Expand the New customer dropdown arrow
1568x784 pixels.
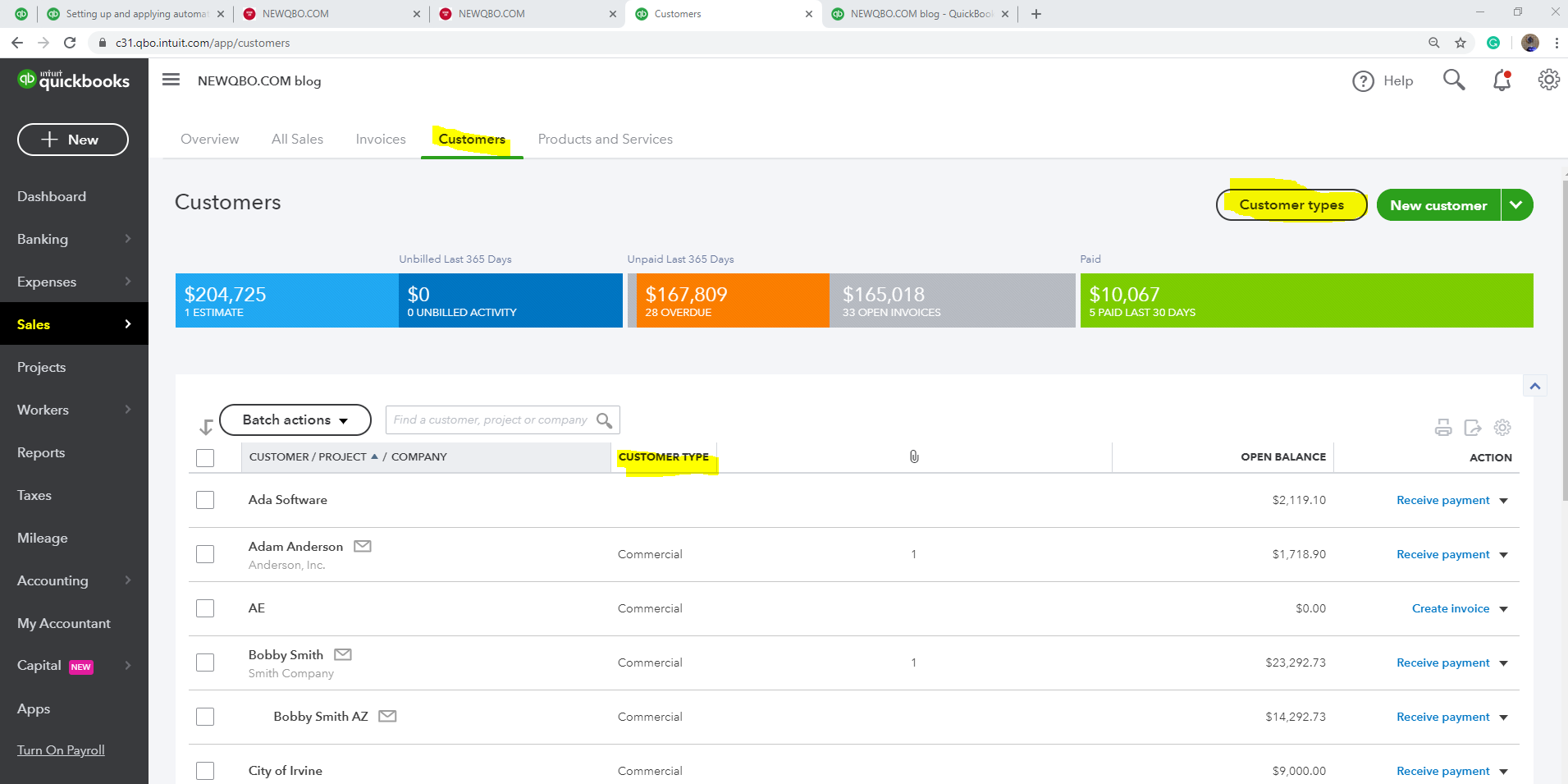(x=1516, y=204)
